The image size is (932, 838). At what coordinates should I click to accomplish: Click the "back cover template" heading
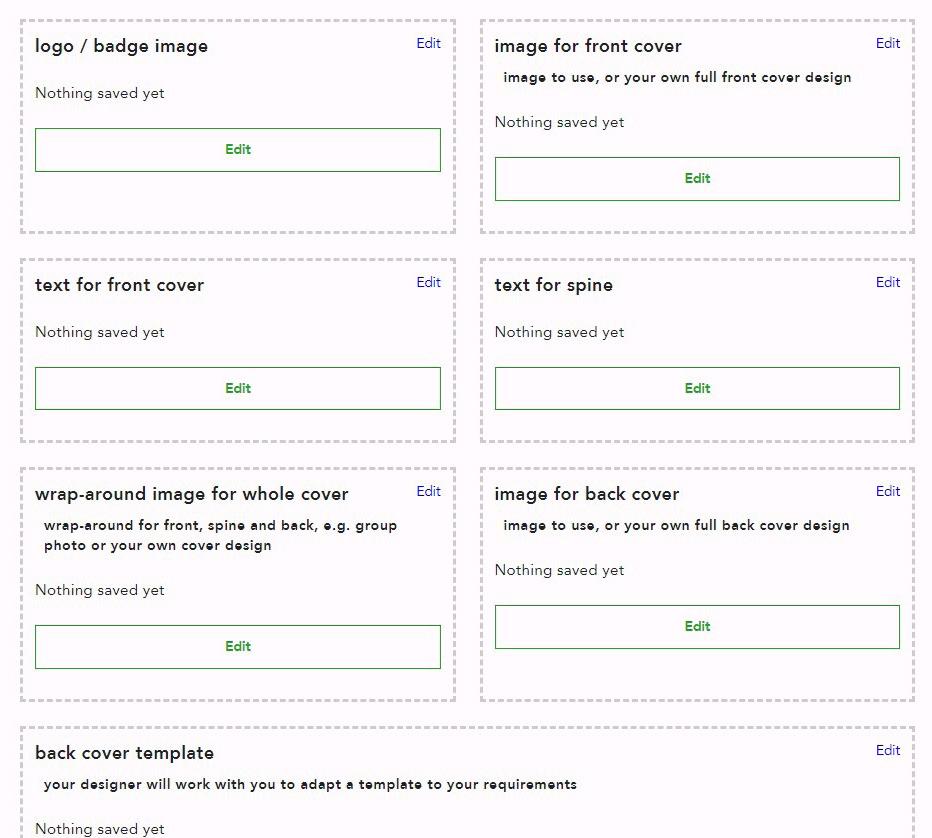click(124, 753)
